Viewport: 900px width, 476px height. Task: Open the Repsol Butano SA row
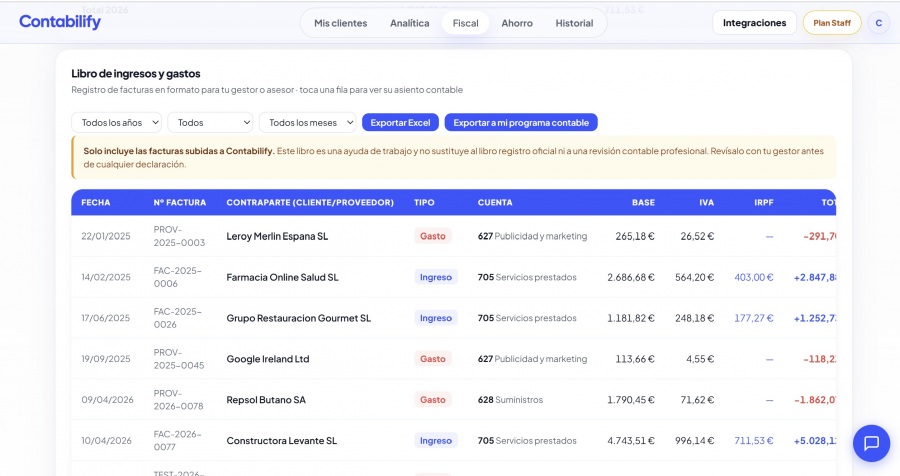tap(453, 400)
